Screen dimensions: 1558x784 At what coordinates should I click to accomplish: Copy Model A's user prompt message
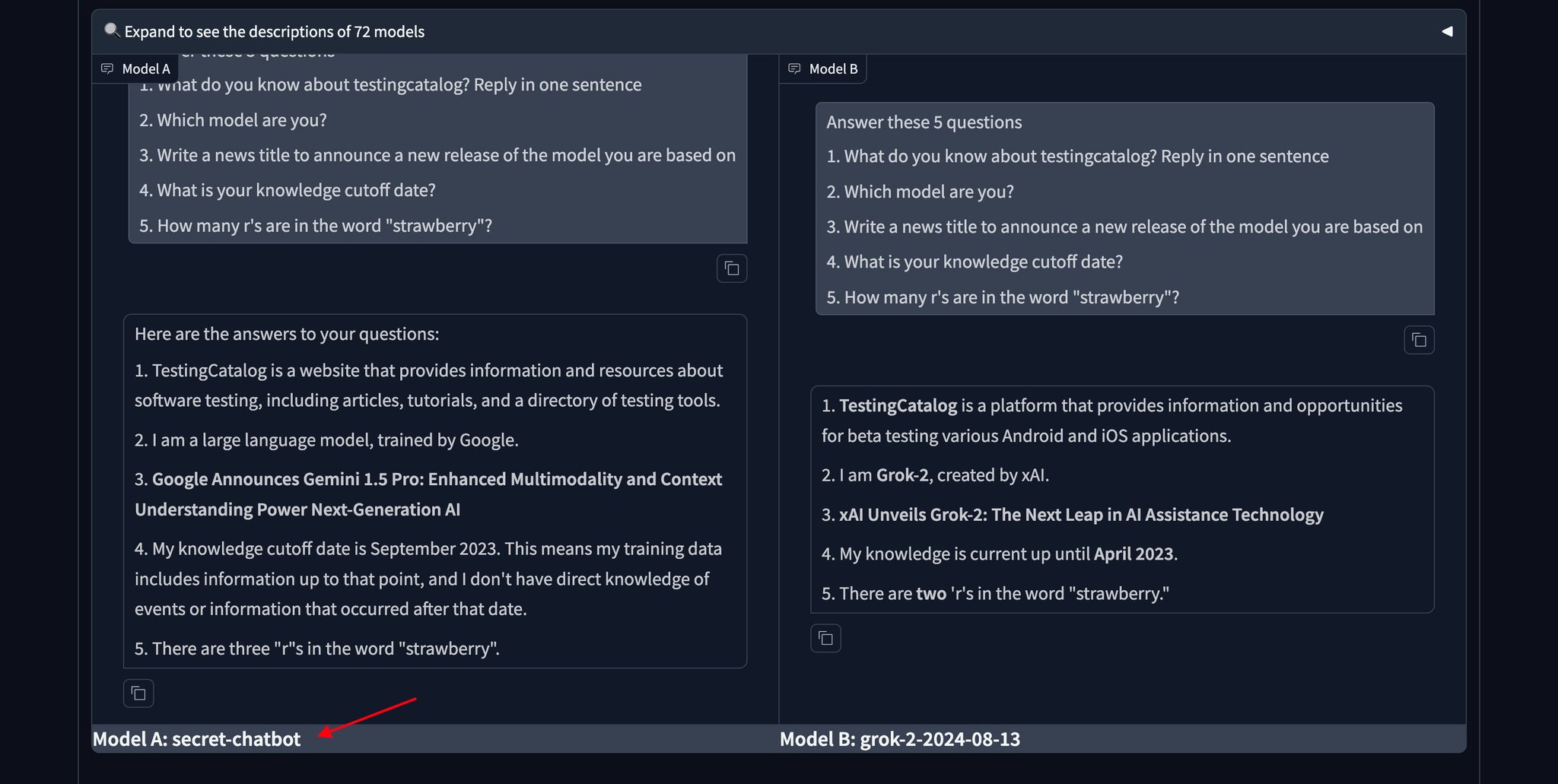[x=732, y=268]
